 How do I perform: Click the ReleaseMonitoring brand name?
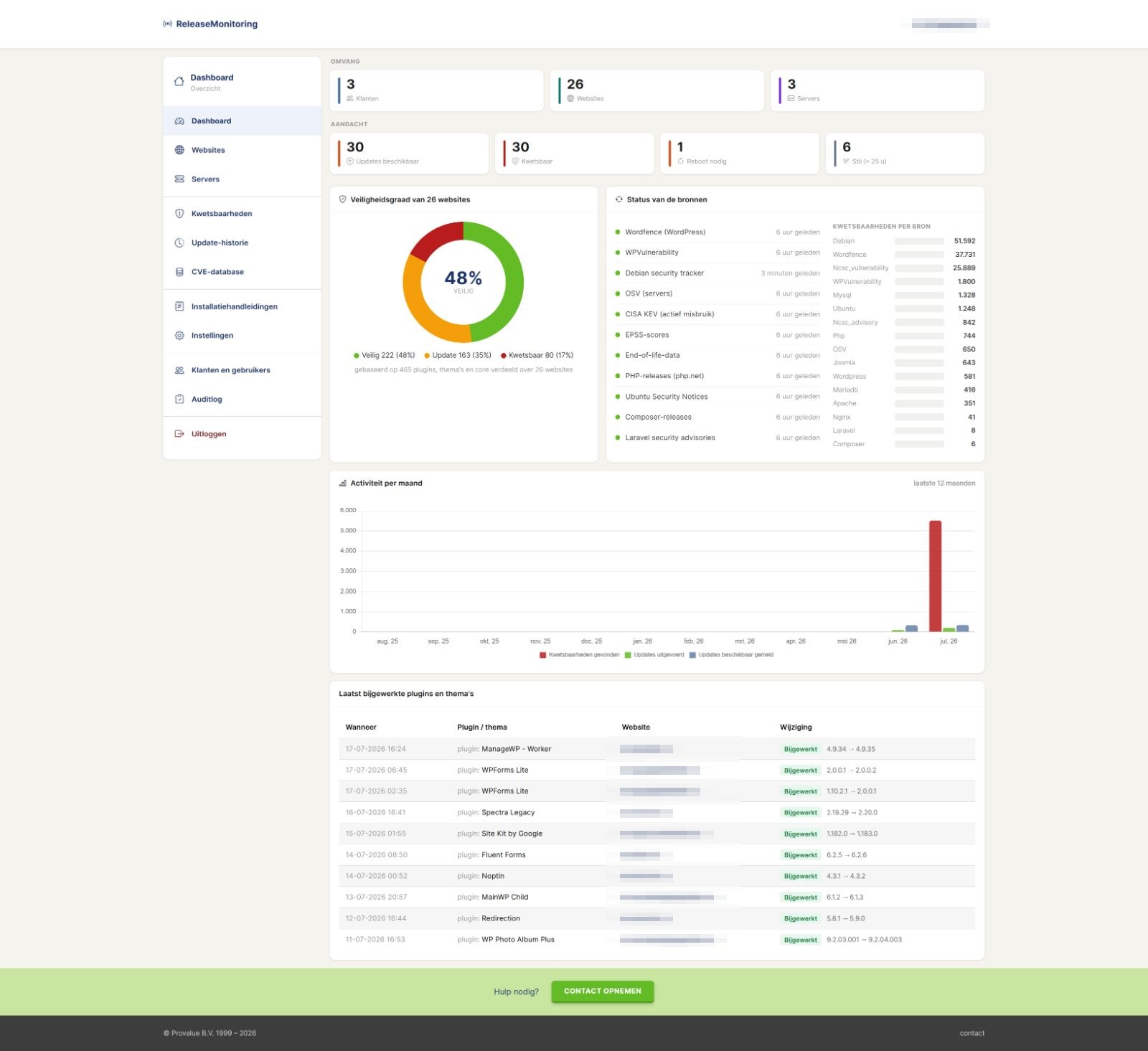217,24
